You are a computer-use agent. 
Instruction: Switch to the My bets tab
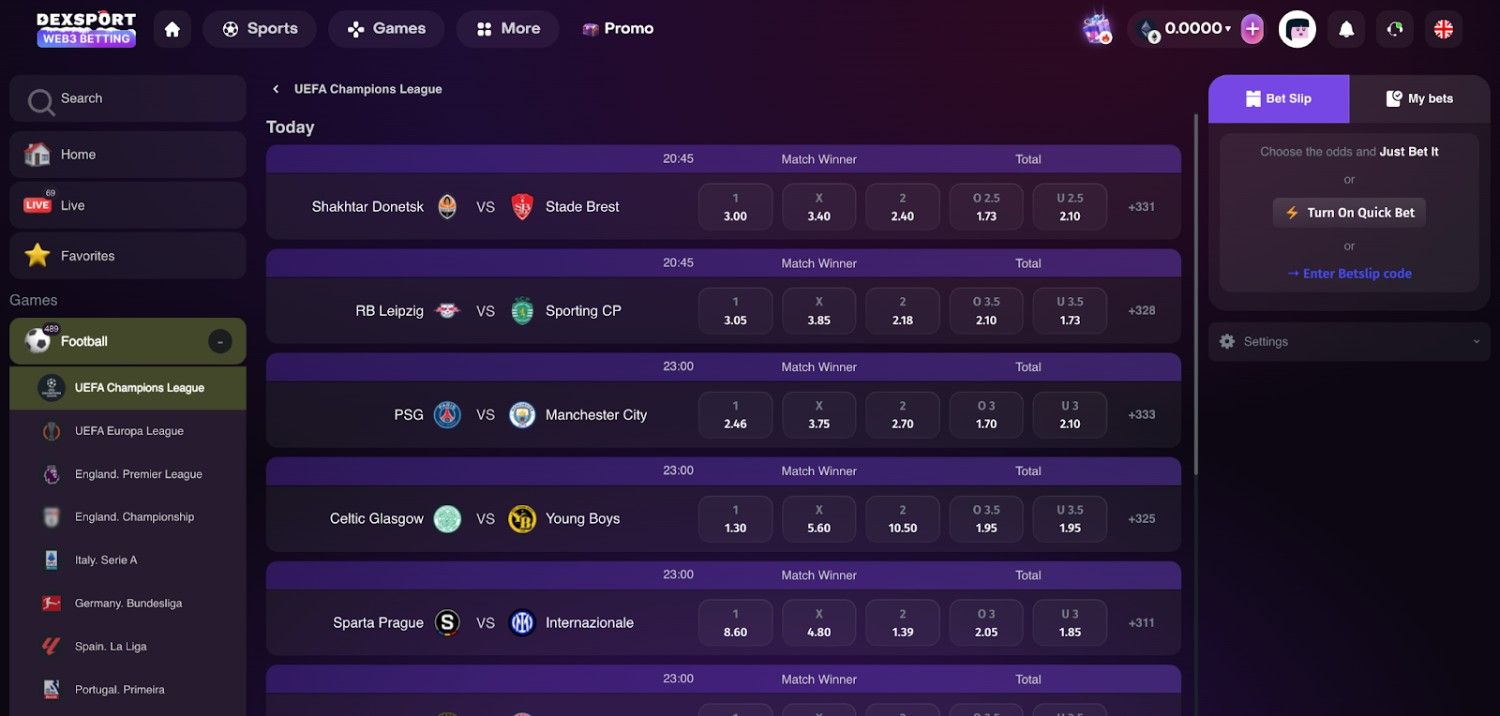tap(1419, 99)
